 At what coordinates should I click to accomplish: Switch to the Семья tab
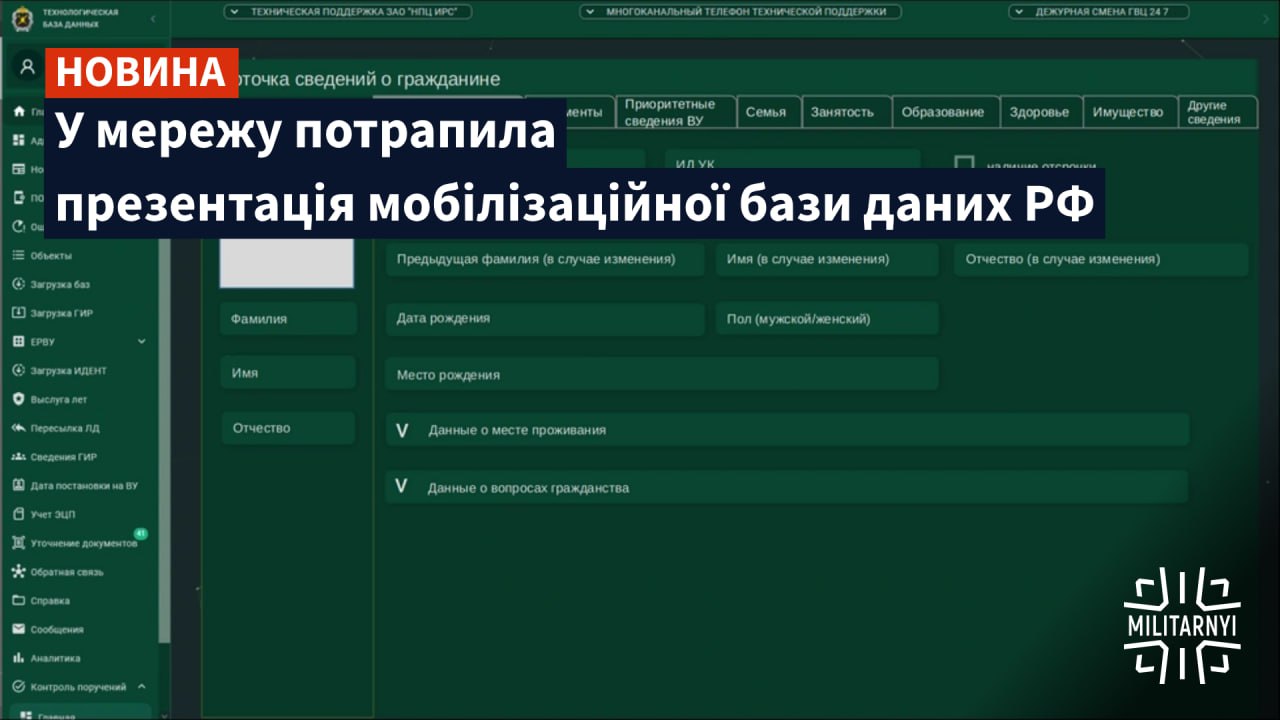coord(766,112)
